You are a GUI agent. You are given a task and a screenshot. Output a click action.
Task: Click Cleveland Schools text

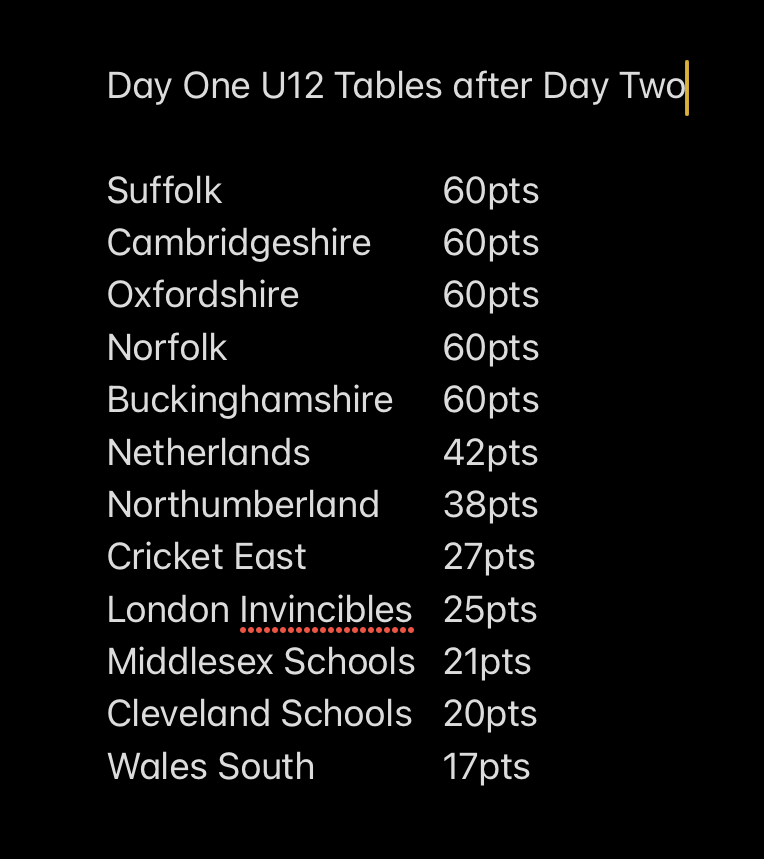pyautogui.click(x=260, y=714)
